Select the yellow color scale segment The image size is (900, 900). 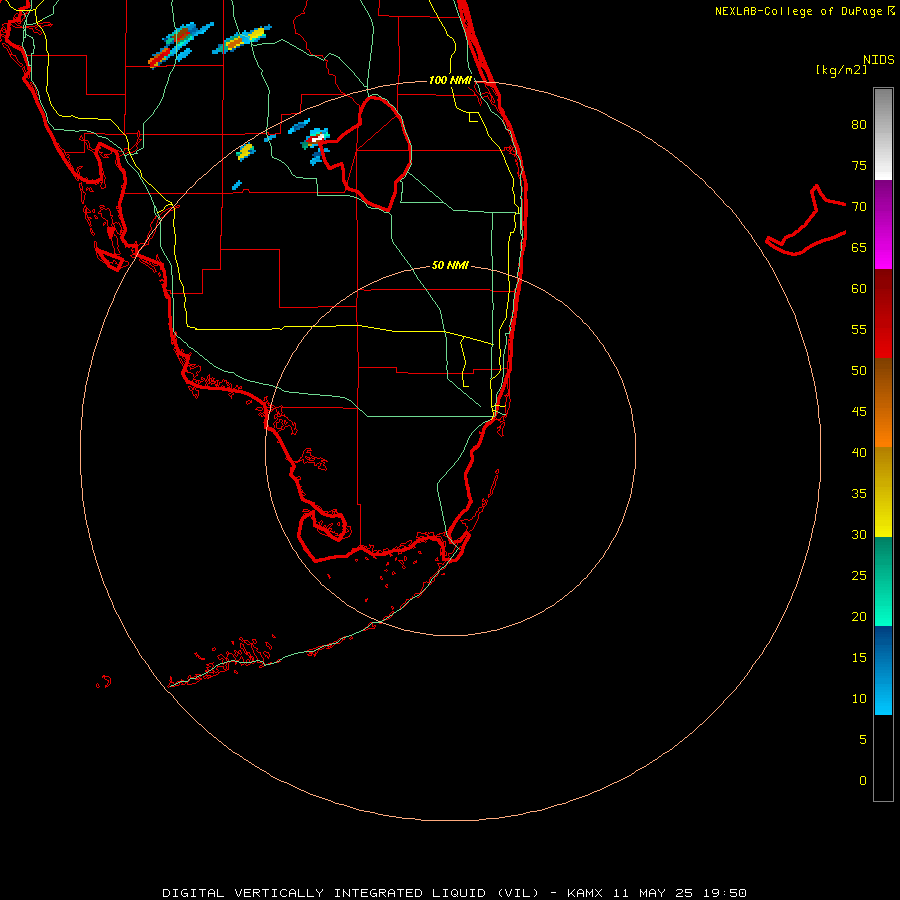tap(883, 492)
